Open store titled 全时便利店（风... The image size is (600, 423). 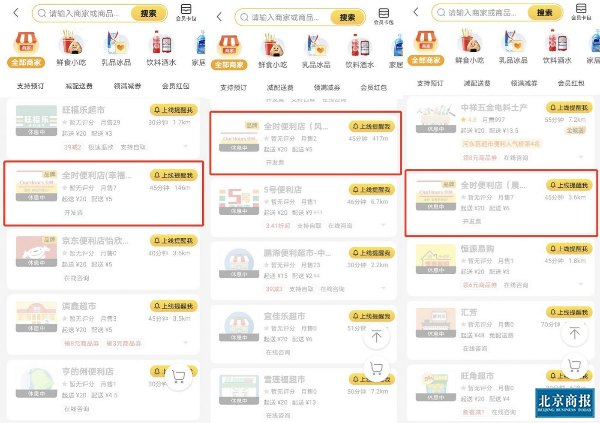296,126
